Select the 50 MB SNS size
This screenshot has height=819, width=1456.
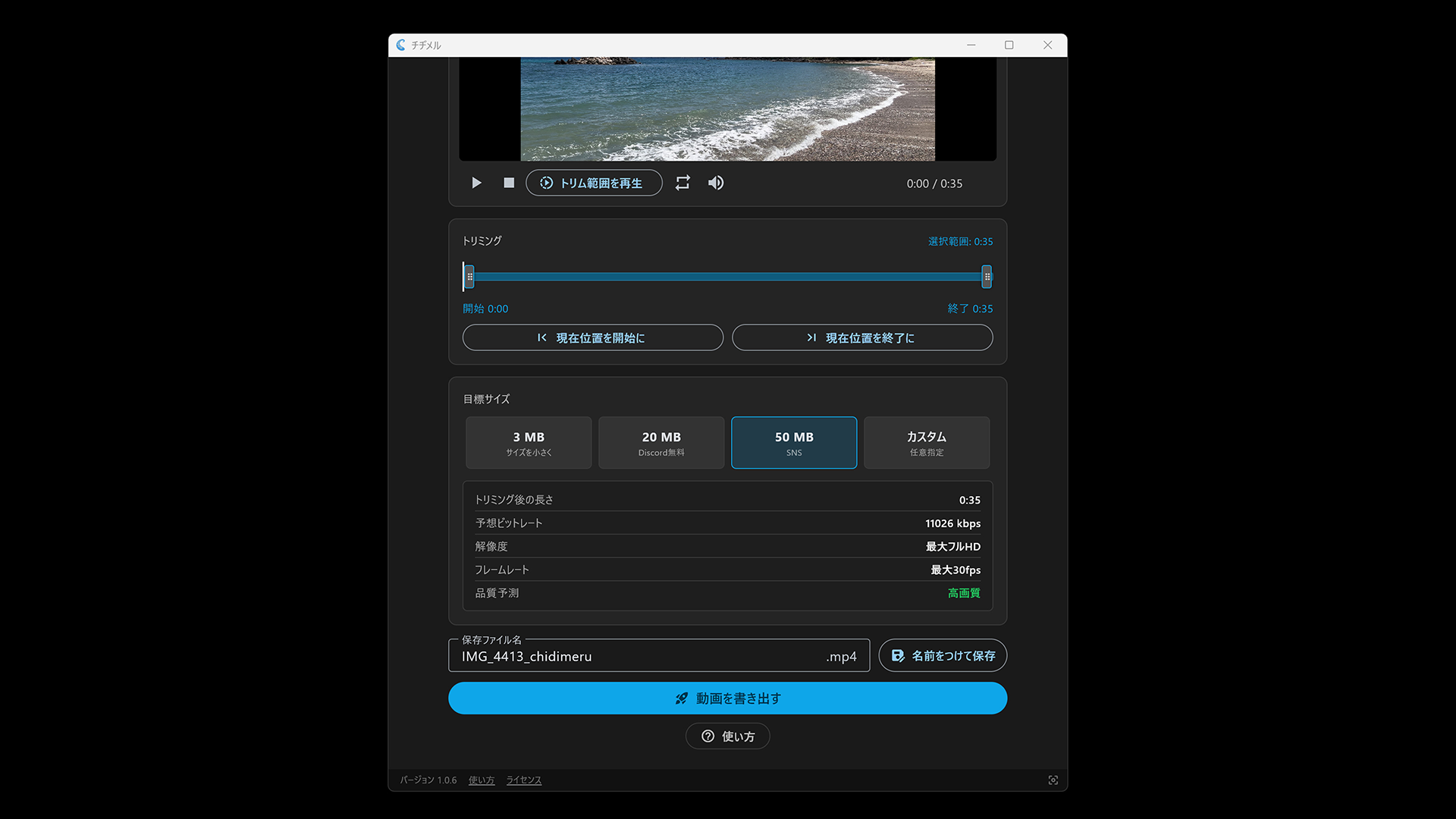point(794,443)
